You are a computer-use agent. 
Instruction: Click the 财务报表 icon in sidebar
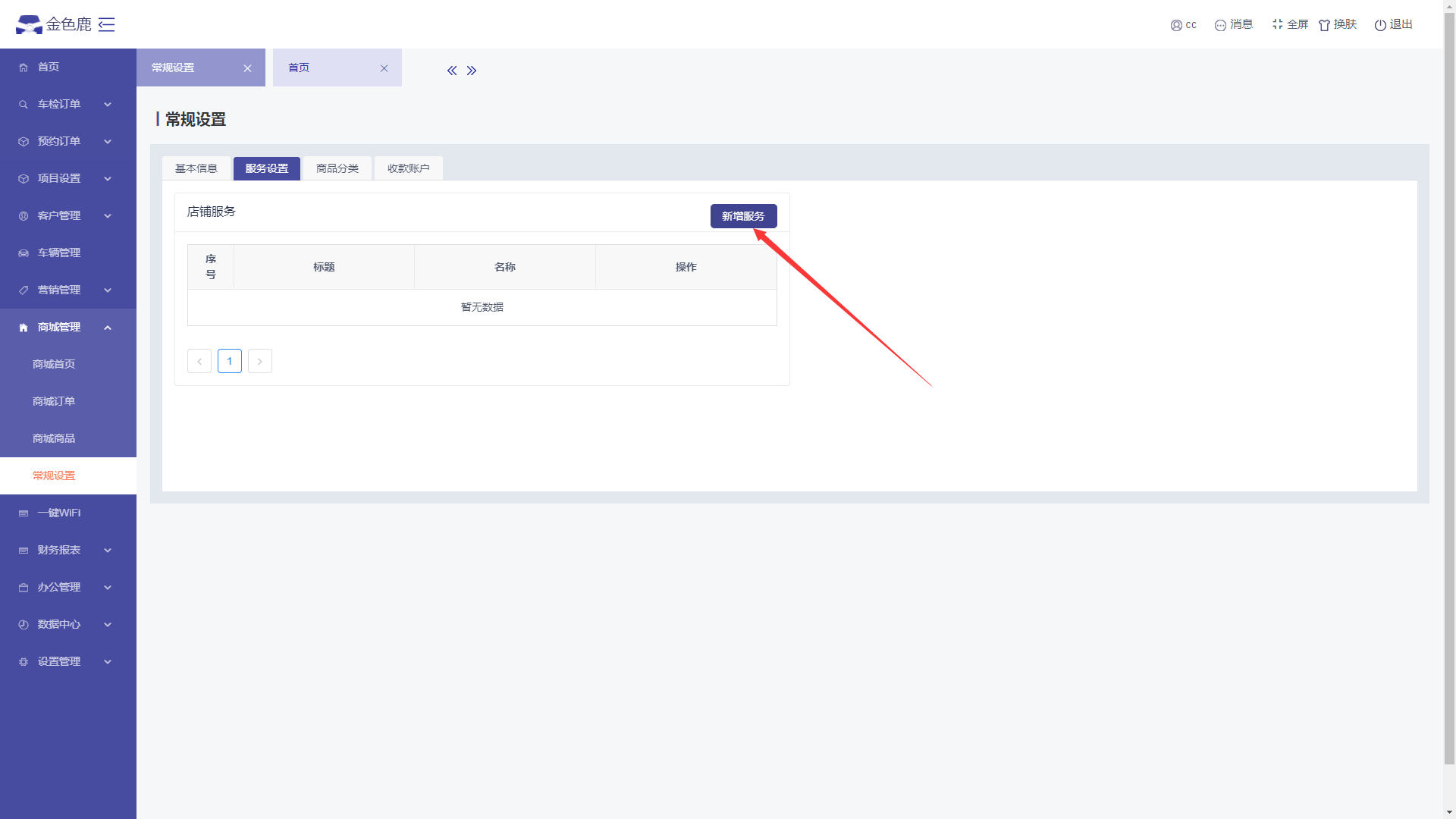[x=24, y=551]
